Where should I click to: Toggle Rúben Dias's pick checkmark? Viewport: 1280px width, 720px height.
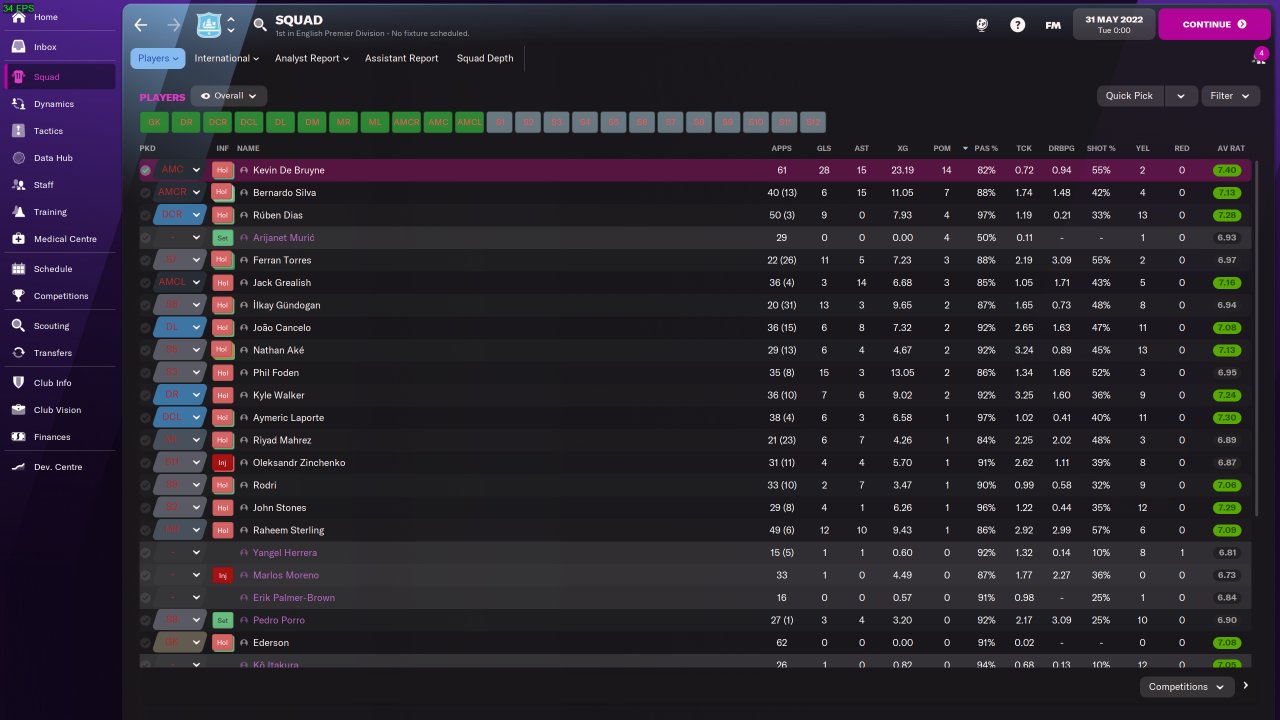click(146, 215)
